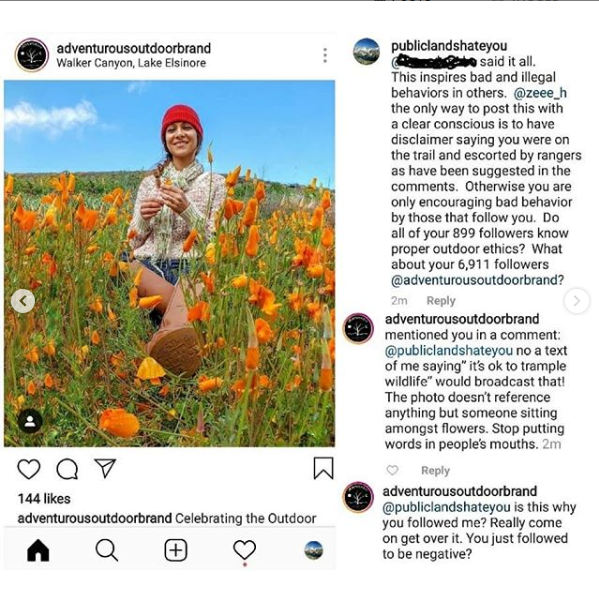The image size is (599, 601).
Task: Open the Activity heart tab
Action: pyautogui.click(x=245, y=550)
